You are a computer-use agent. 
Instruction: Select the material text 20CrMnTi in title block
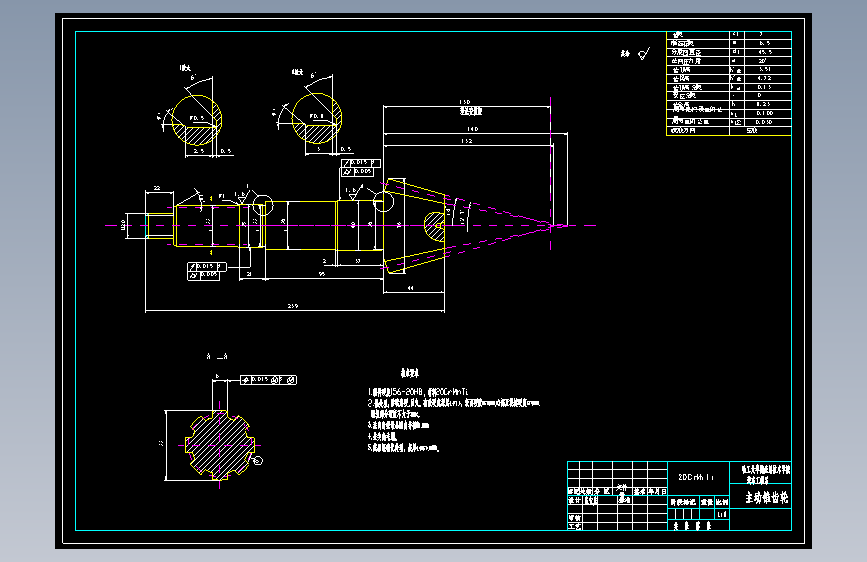696,477
